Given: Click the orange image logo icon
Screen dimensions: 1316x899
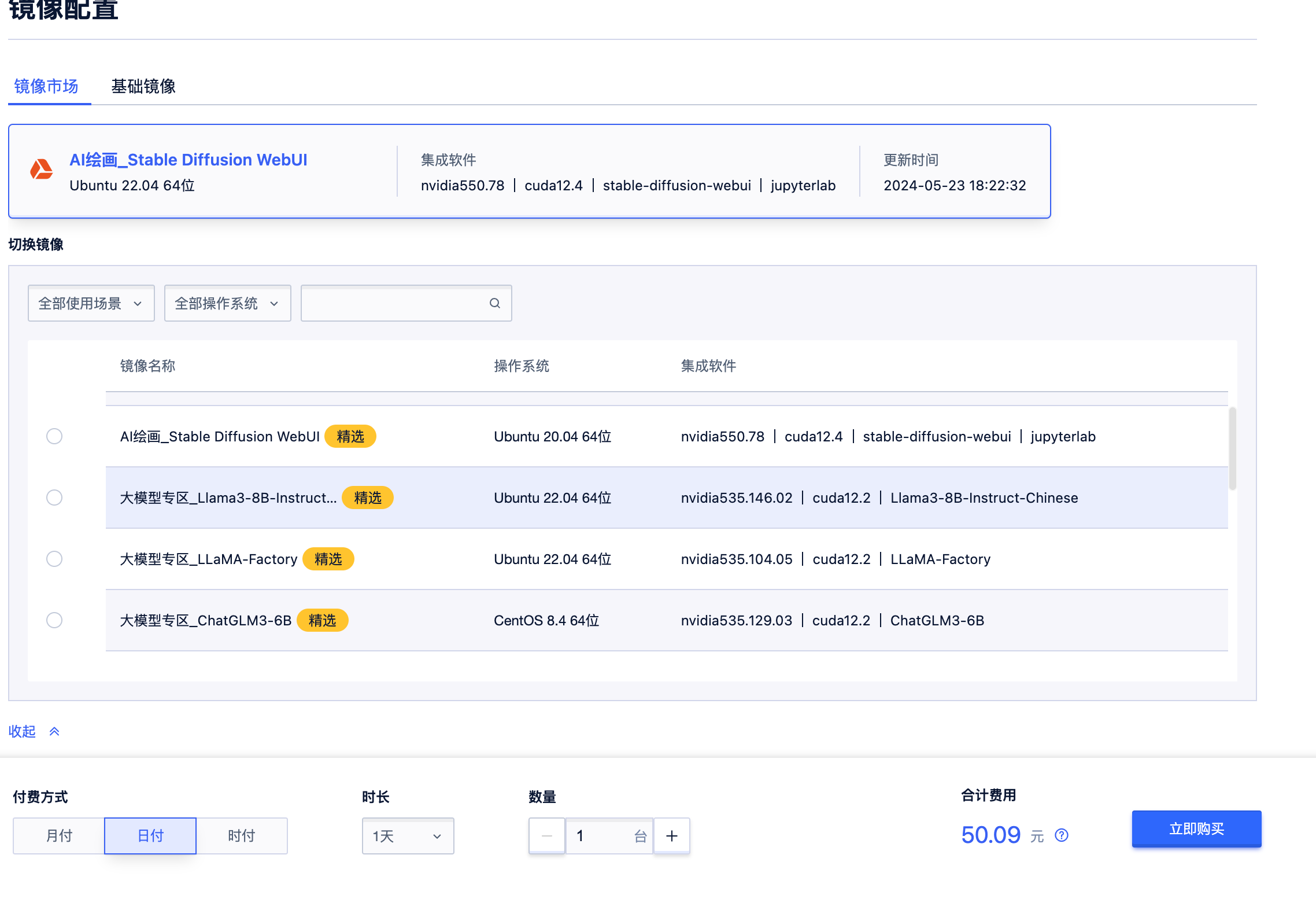Looking at the screenshot, I should 42,170.
